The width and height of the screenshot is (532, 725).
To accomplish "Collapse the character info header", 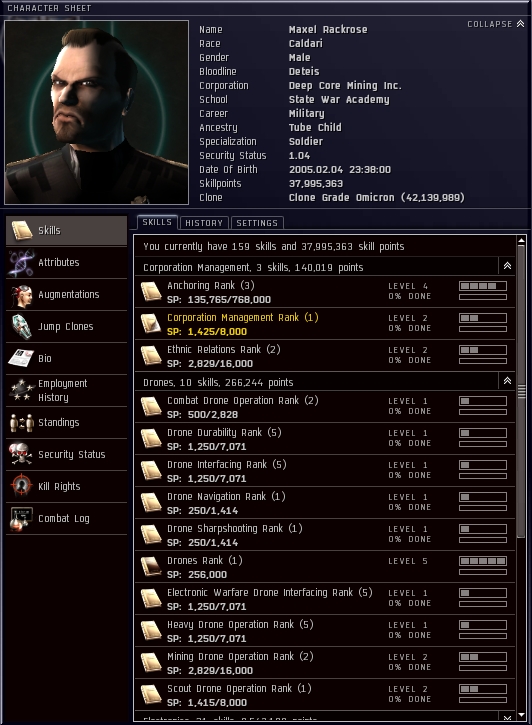I will 495,24.
